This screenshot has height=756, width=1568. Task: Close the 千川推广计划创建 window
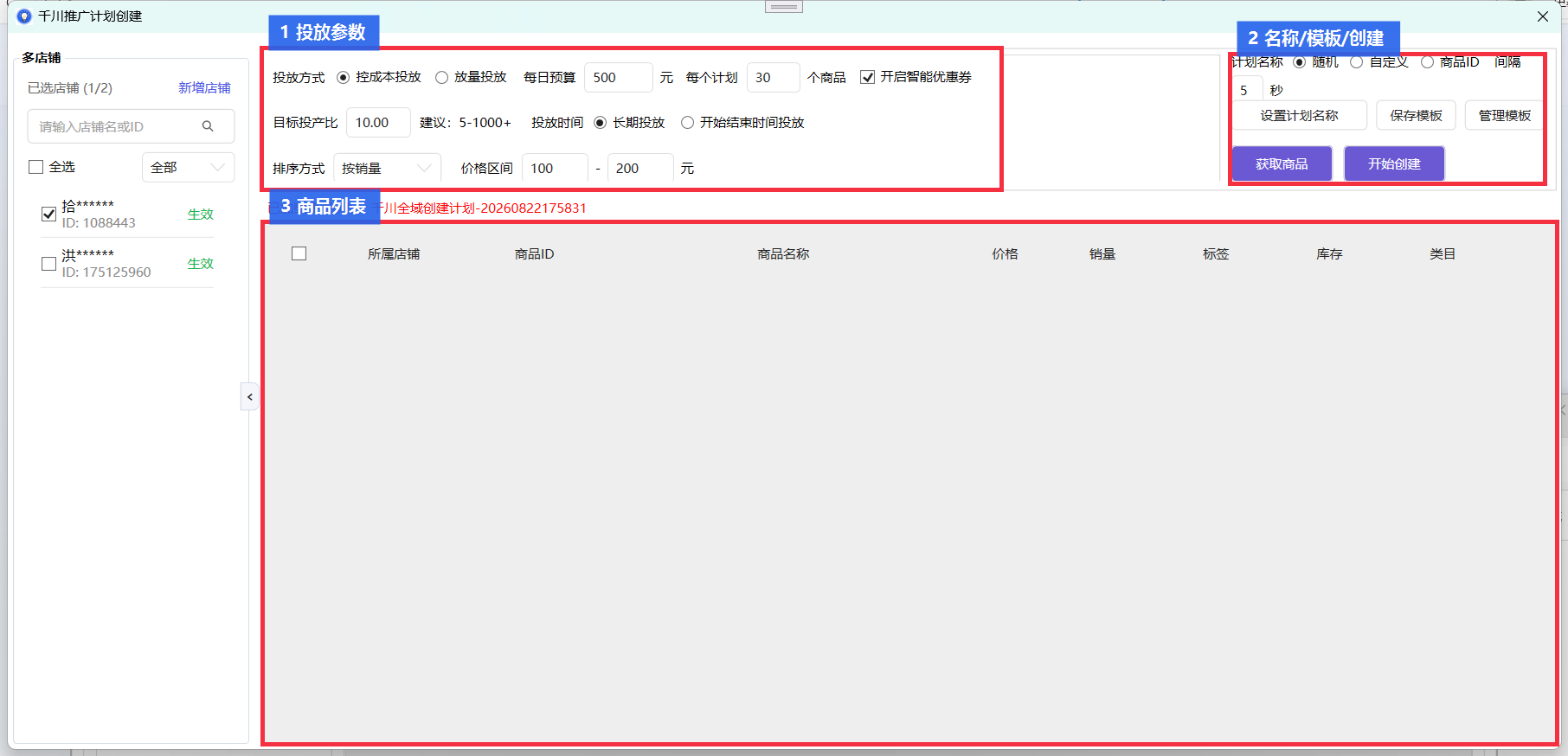tap(1542, 16)
